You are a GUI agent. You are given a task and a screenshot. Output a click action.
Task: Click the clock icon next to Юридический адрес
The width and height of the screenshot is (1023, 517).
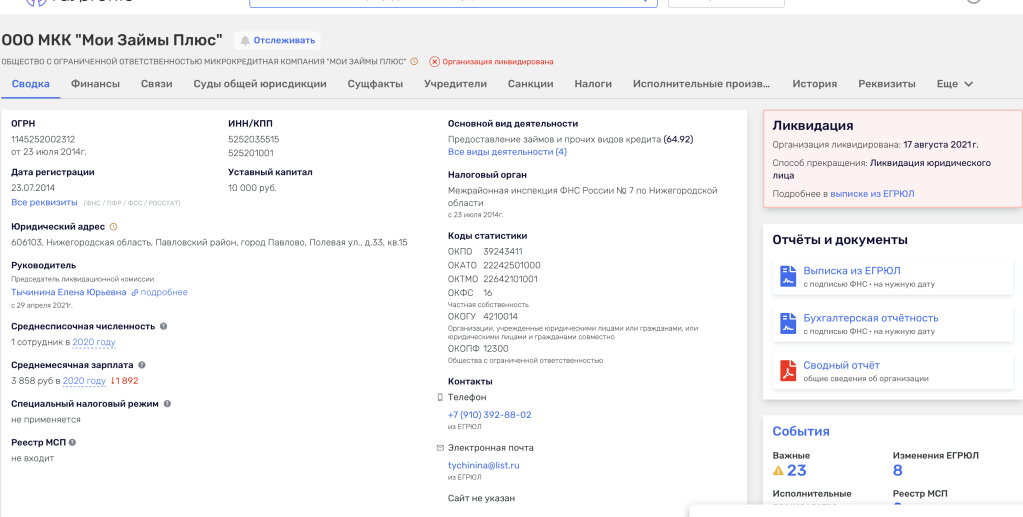coord(113,227)
